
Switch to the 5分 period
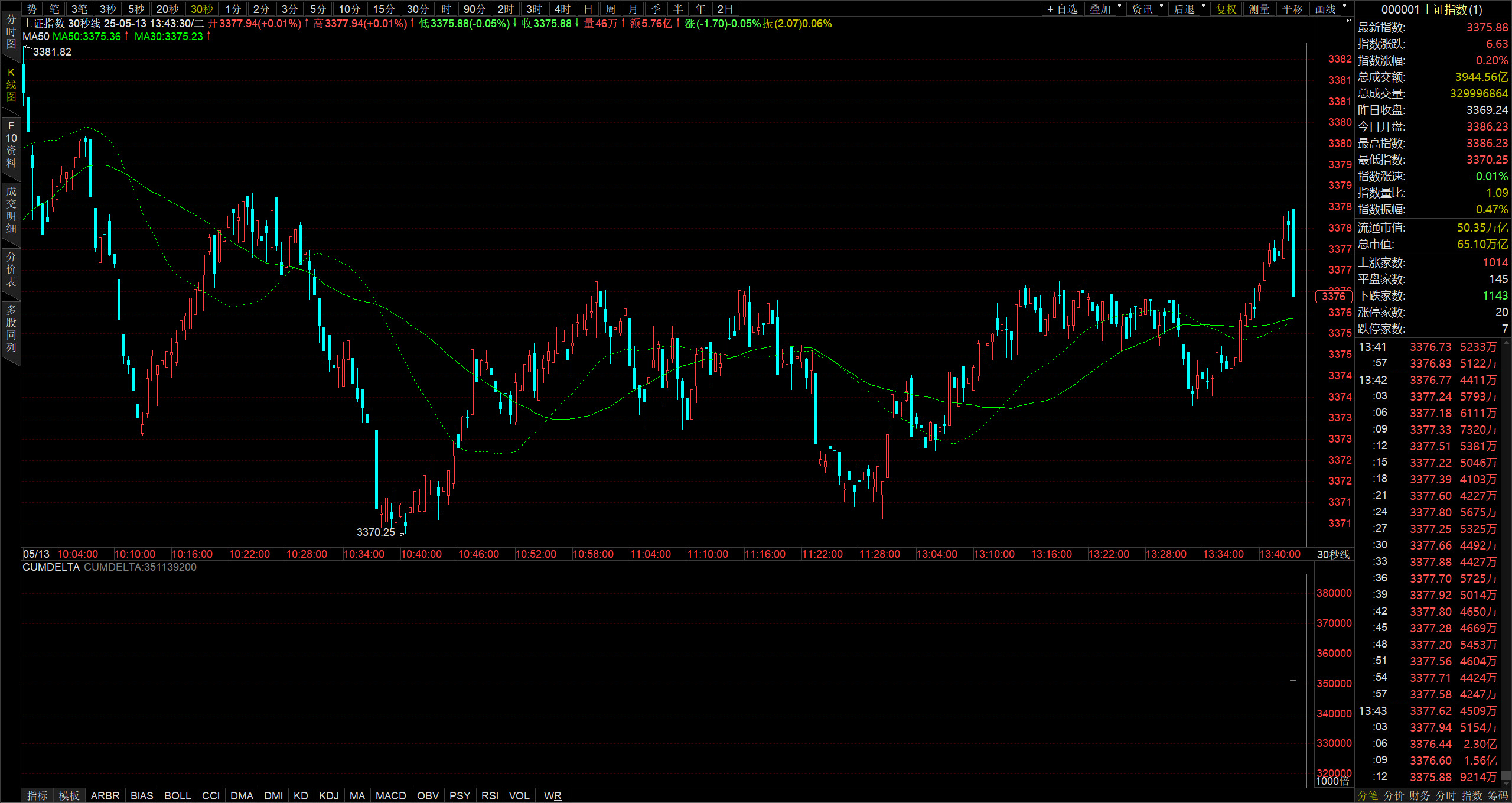[x=318, y=9]
